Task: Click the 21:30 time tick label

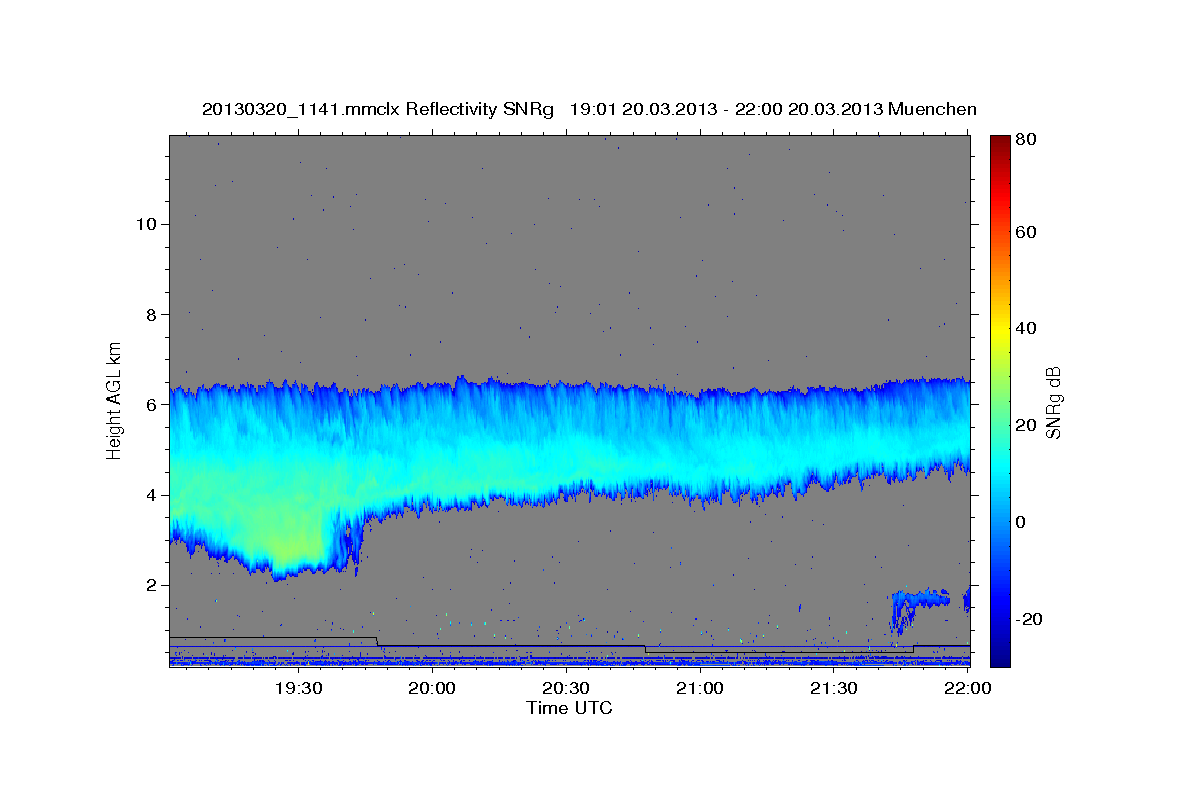Action: pyautogui.click(x=834, y=688)
